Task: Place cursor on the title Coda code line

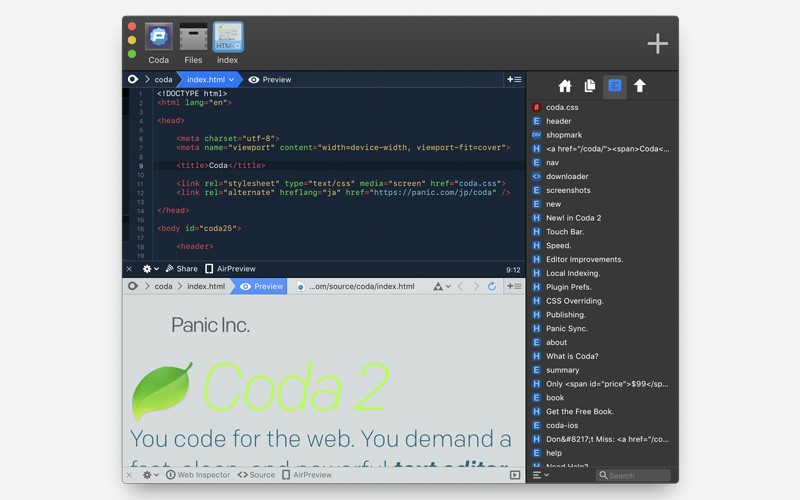Action: (x=220, y=165)
